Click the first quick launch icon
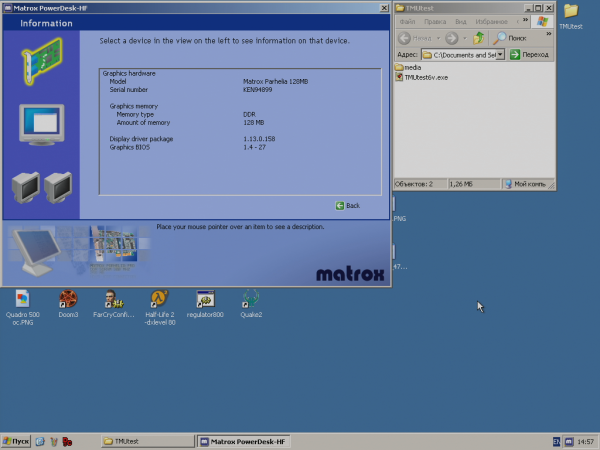 (x=40, y=442)
